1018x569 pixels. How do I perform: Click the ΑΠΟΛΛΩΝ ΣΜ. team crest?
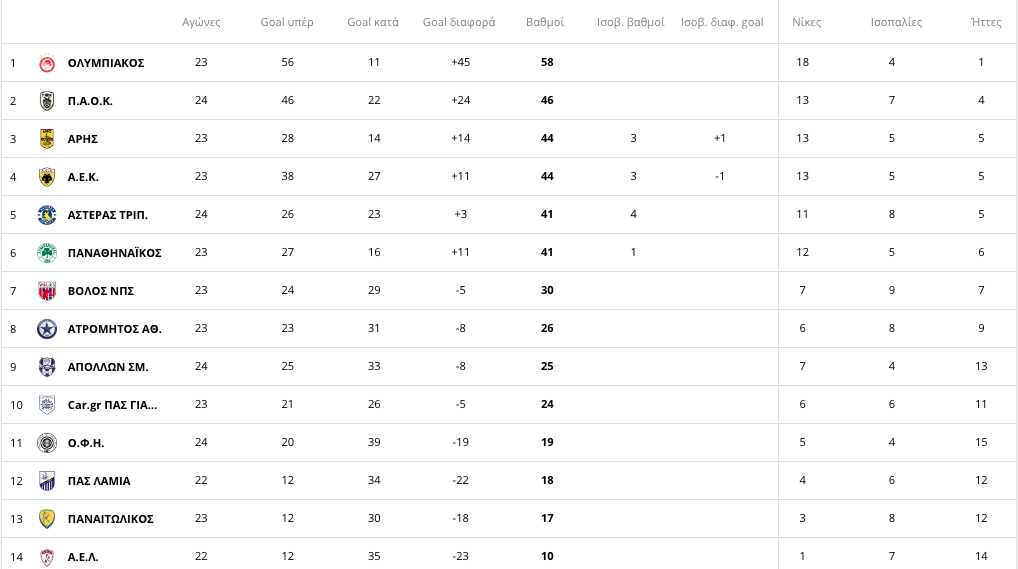point(47,367)
